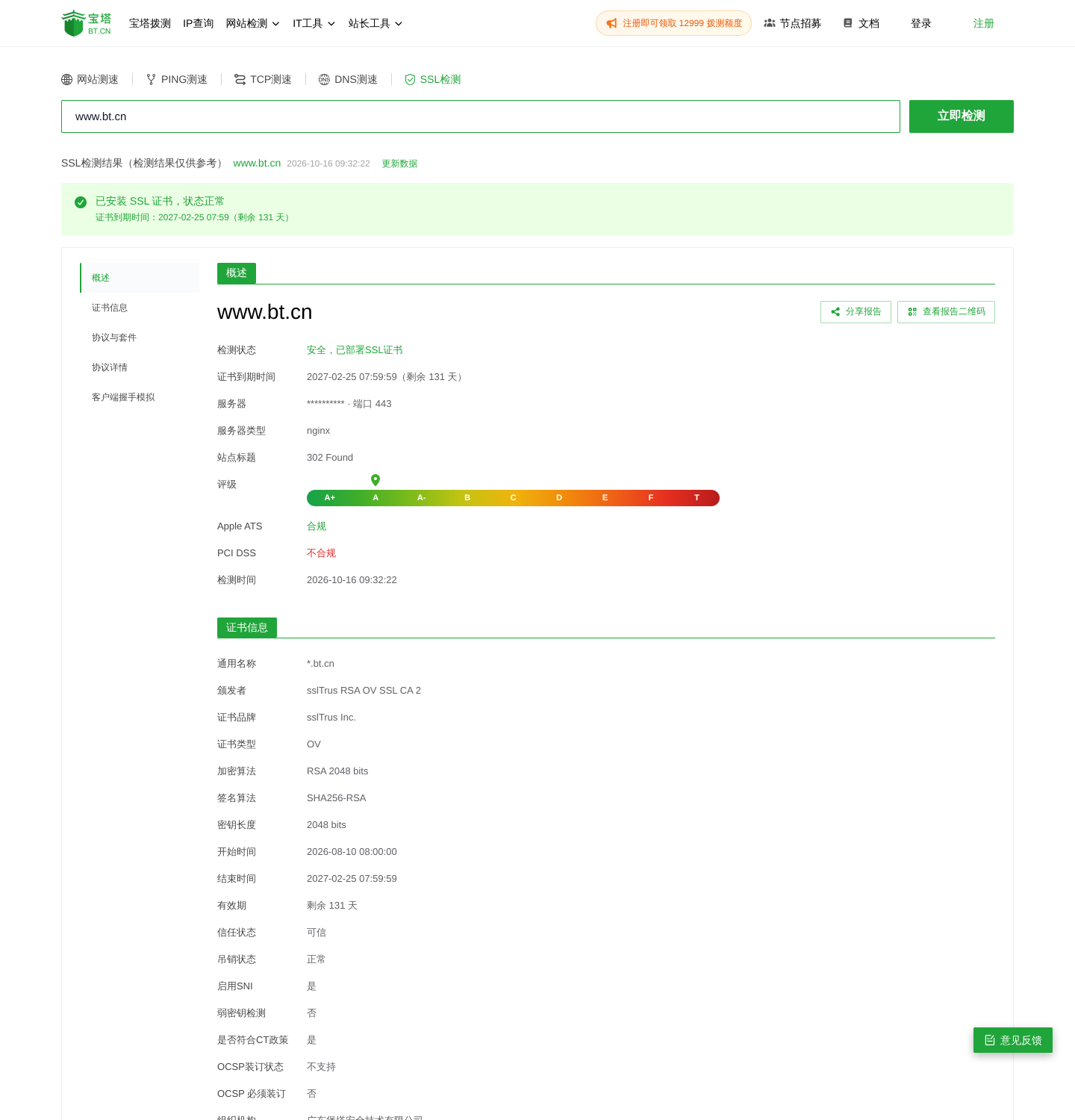
Task: Click the branch icon for PING测速
Action: click(152, 80)
